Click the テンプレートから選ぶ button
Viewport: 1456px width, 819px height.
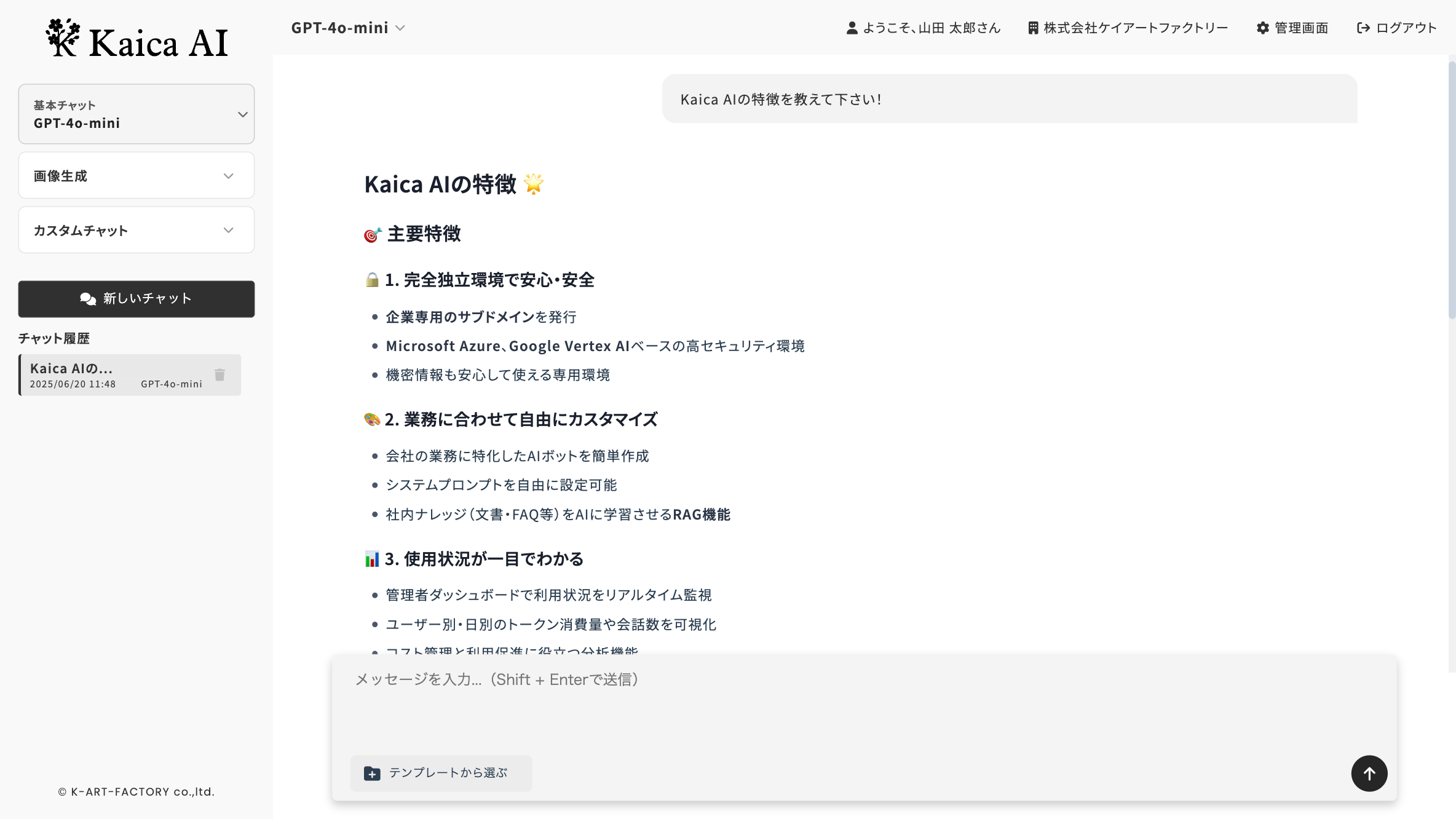[x=441, y=773]
